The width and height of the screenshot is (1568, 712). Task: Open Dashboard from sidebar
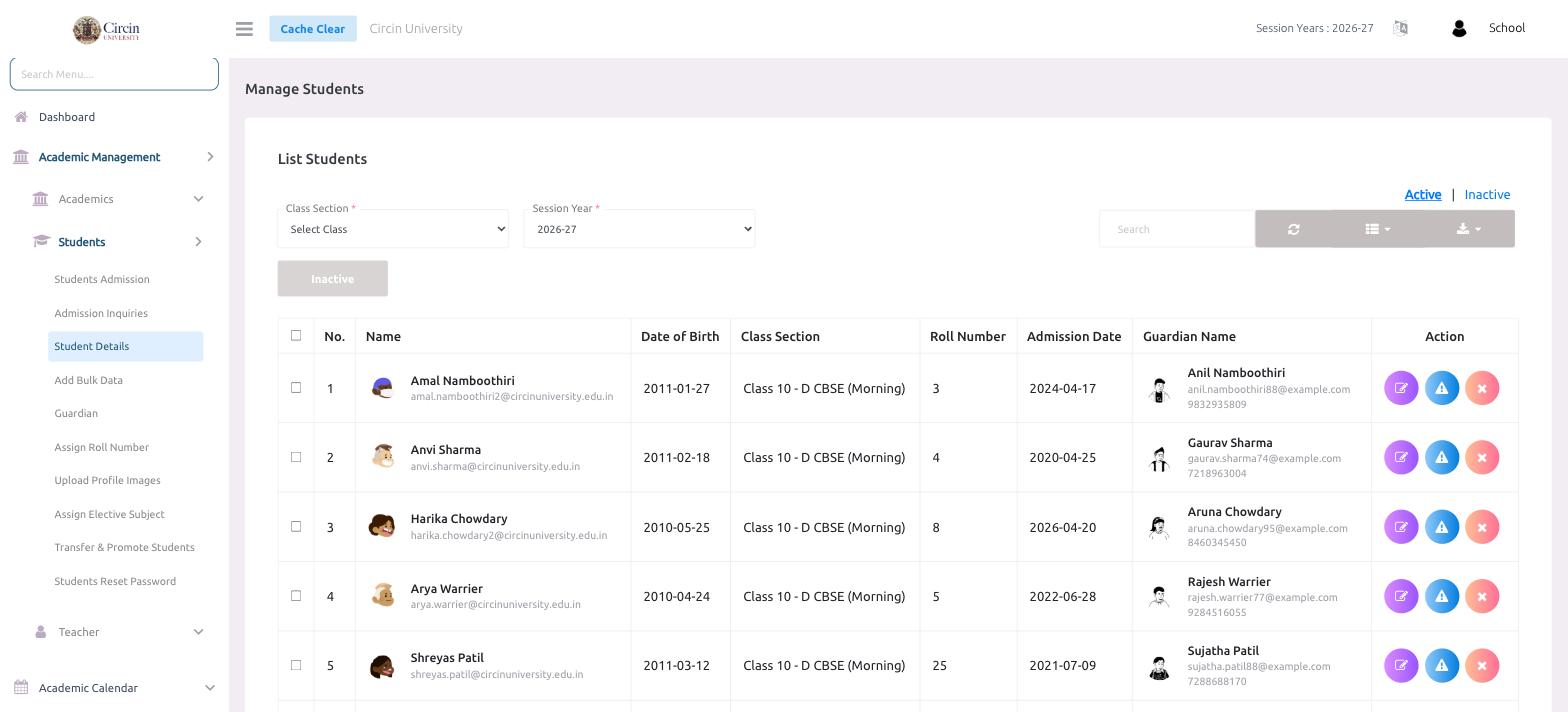67,117
